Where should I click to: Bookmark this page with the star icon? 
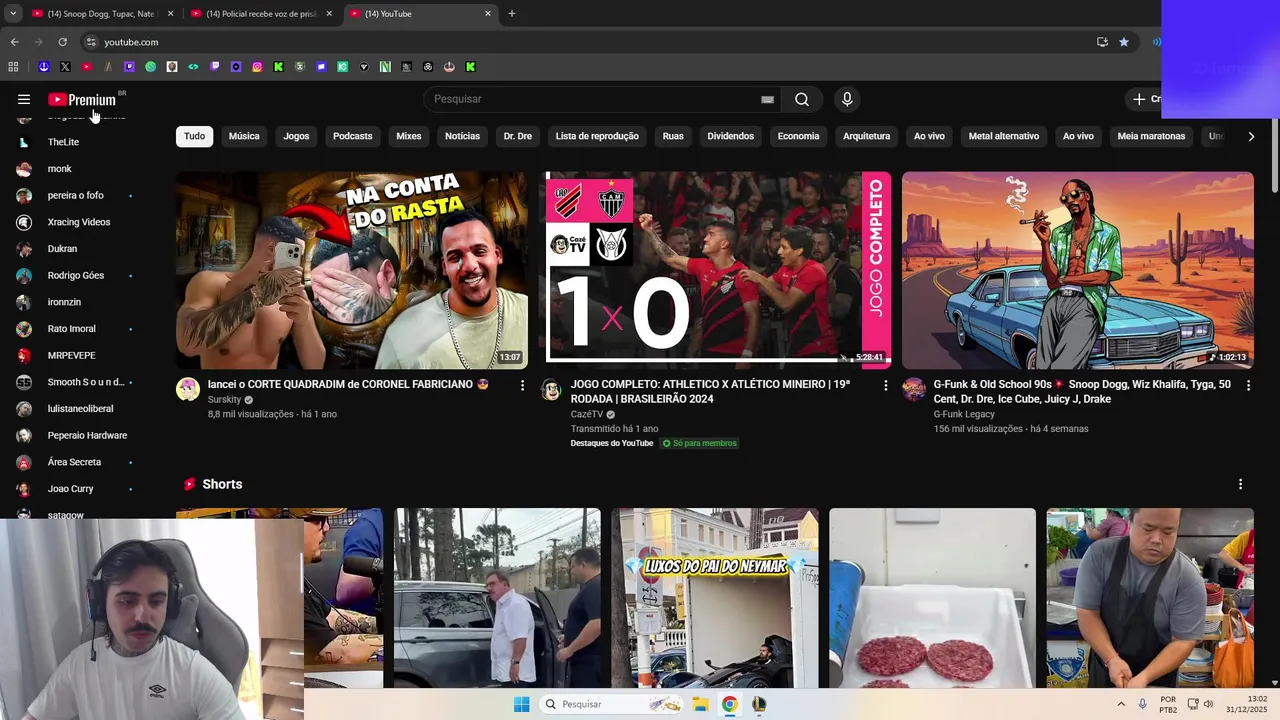(1124, 42)
